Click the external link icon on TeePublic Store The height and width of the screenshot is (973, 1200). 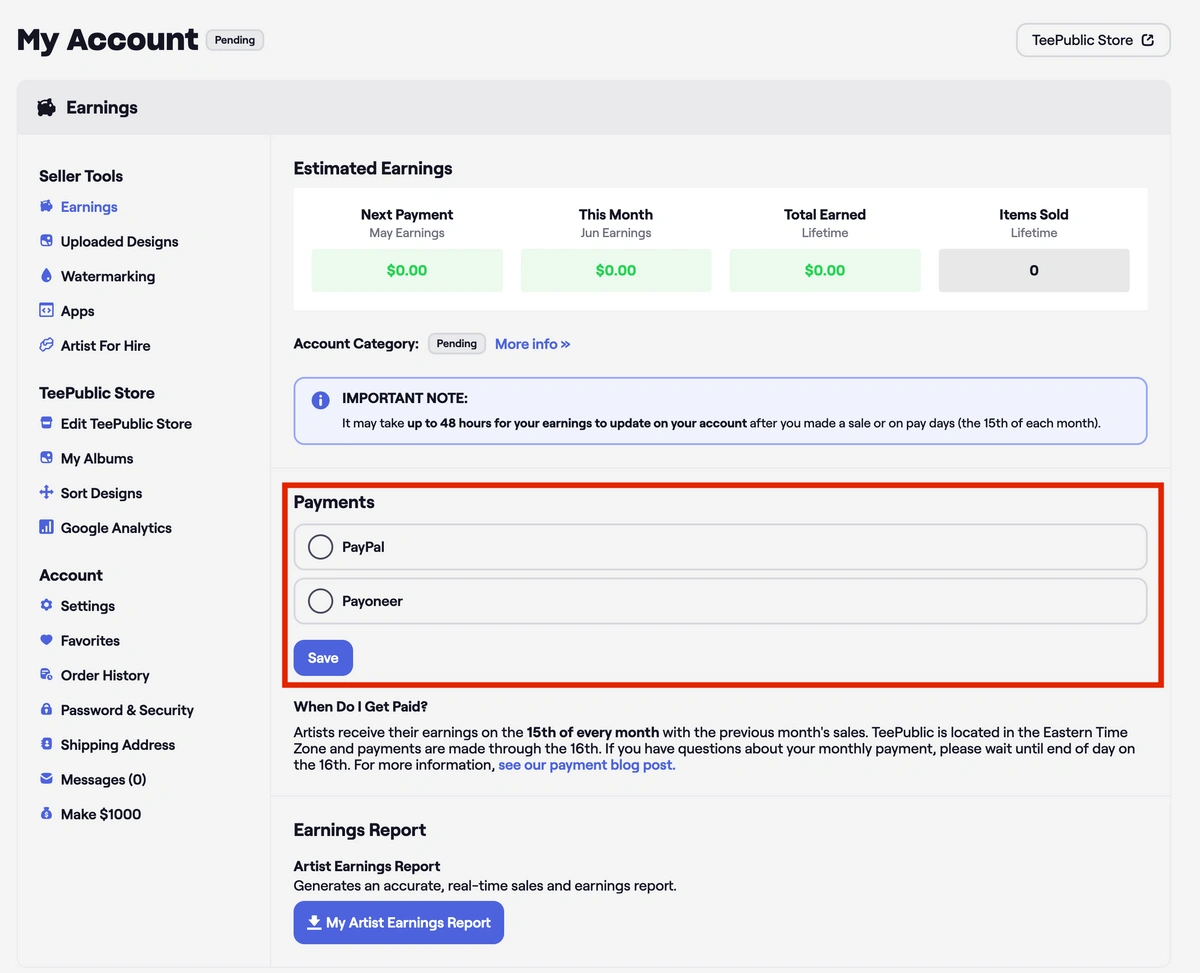click(1148, 40)
